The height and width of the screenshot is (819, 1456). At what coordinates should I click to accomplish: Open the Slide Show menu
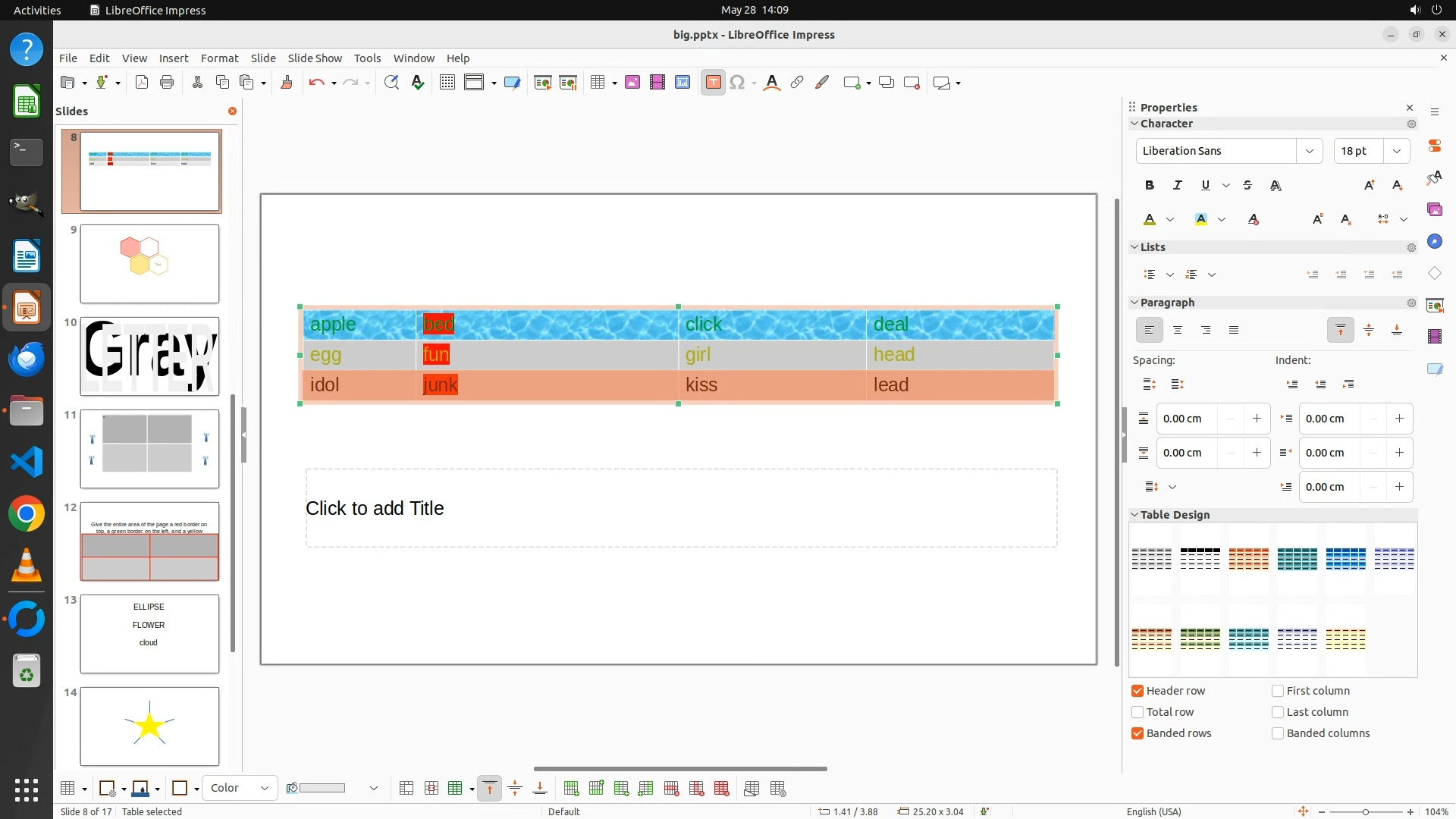[315, 58]
